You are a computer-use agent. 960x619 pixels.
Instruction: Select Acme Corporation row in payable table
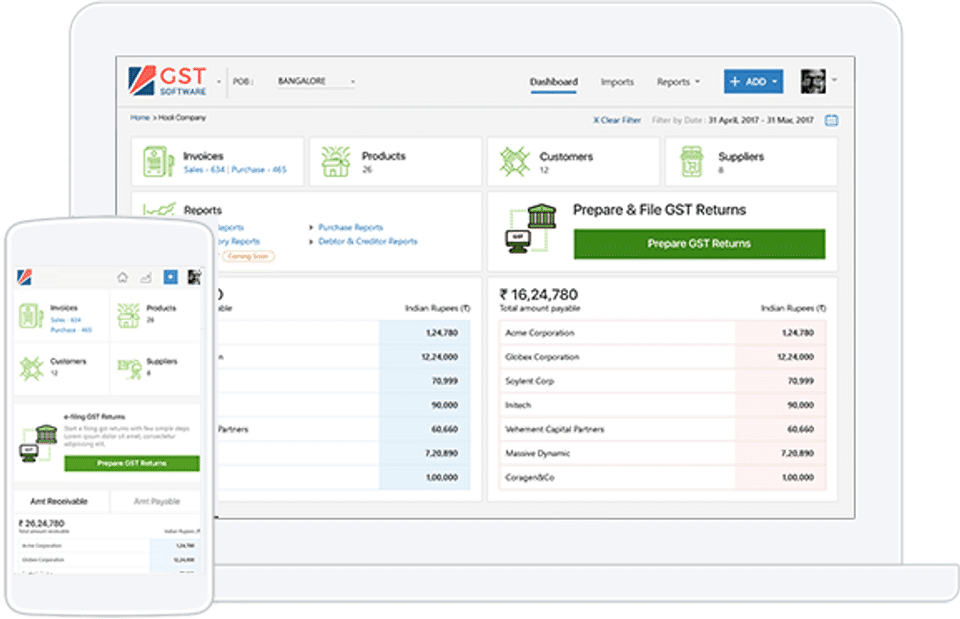click(x=662, y=332)
